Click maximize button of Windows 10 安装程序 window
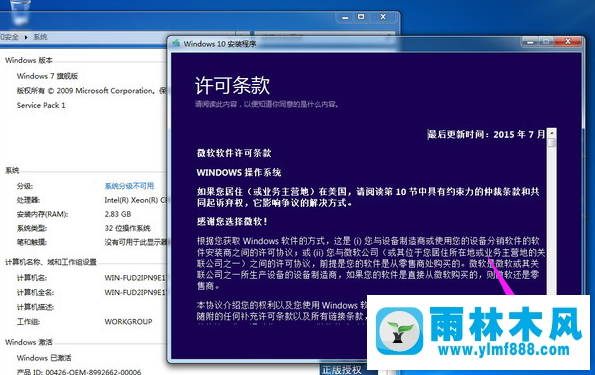The height and width of the screenshot is (375, 595). pos(547,41)
